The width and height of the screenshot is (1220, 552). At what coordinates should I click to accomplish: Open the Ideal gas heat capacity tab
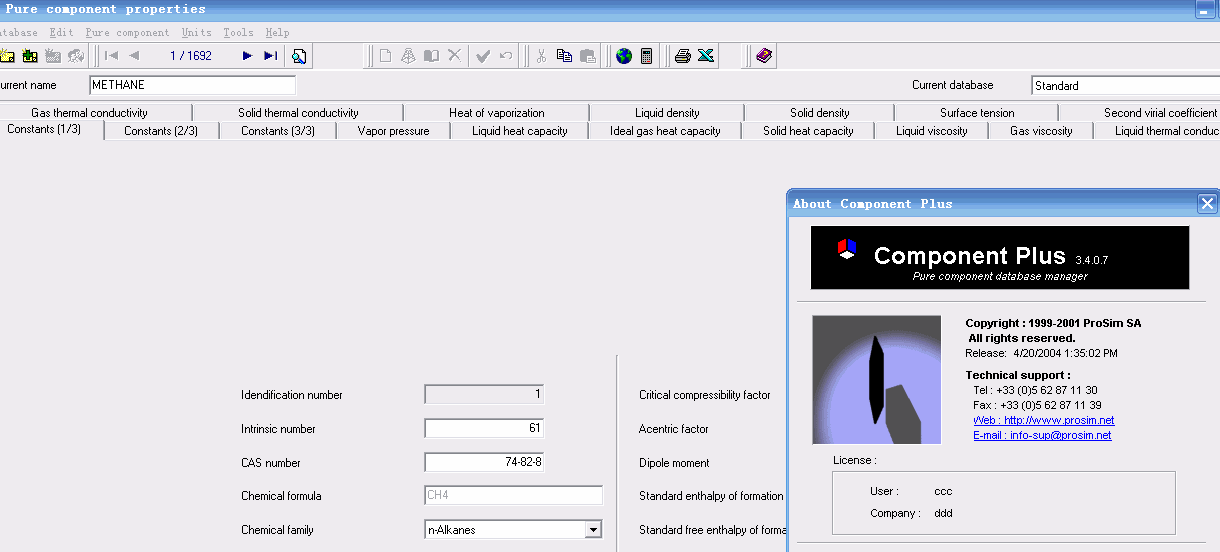point(665,131)
